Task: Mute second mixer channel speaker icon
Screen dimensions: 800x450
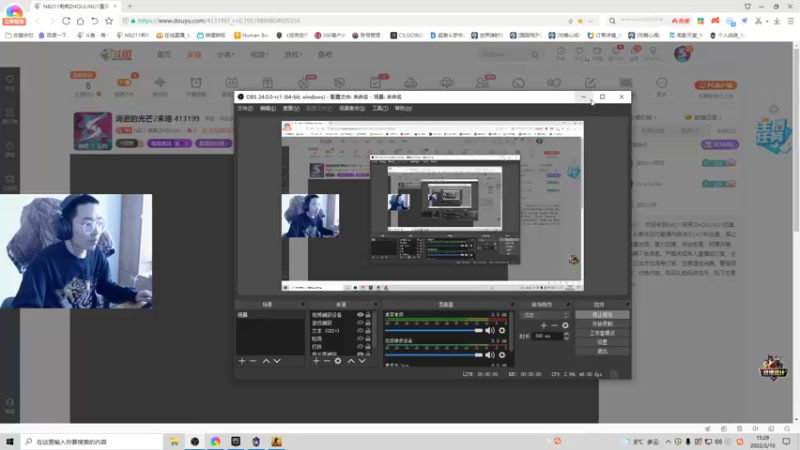Action: click(x=490, y=355)
